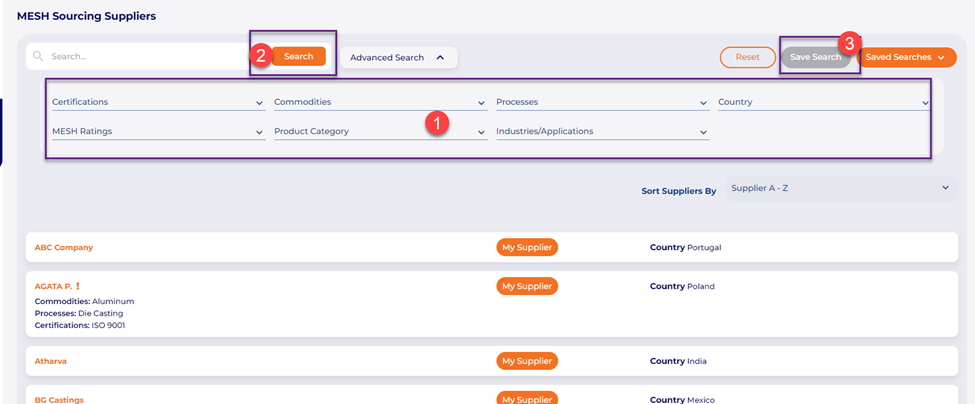Click the warning icon beside AGATA P.
This screenshot has width=975, height=404.
pos(78,287)
